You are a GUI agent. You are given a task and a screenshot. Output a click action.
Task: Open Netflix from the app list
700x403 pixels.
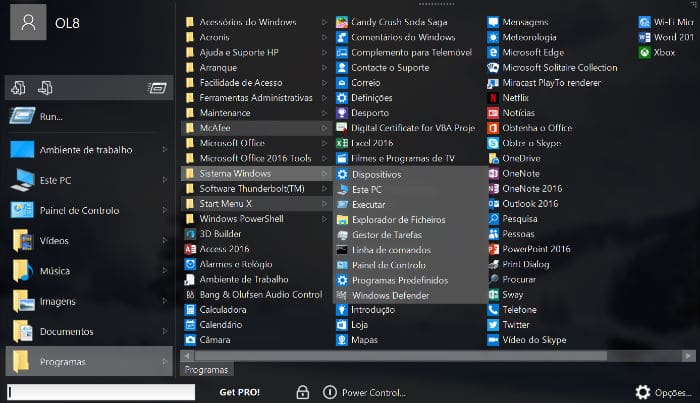[x=515, y=98]
